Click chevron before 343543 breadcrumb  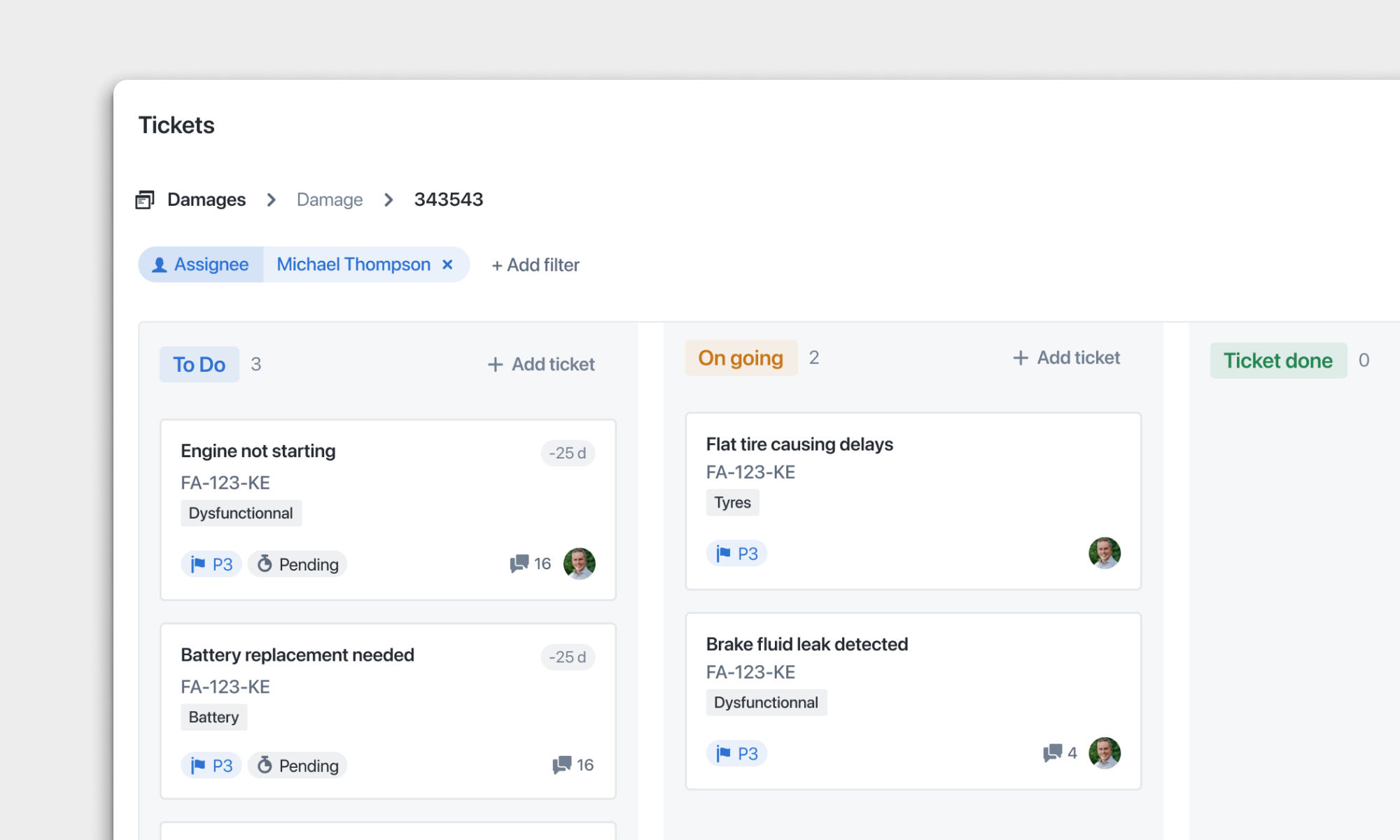[x=388, y=200]
